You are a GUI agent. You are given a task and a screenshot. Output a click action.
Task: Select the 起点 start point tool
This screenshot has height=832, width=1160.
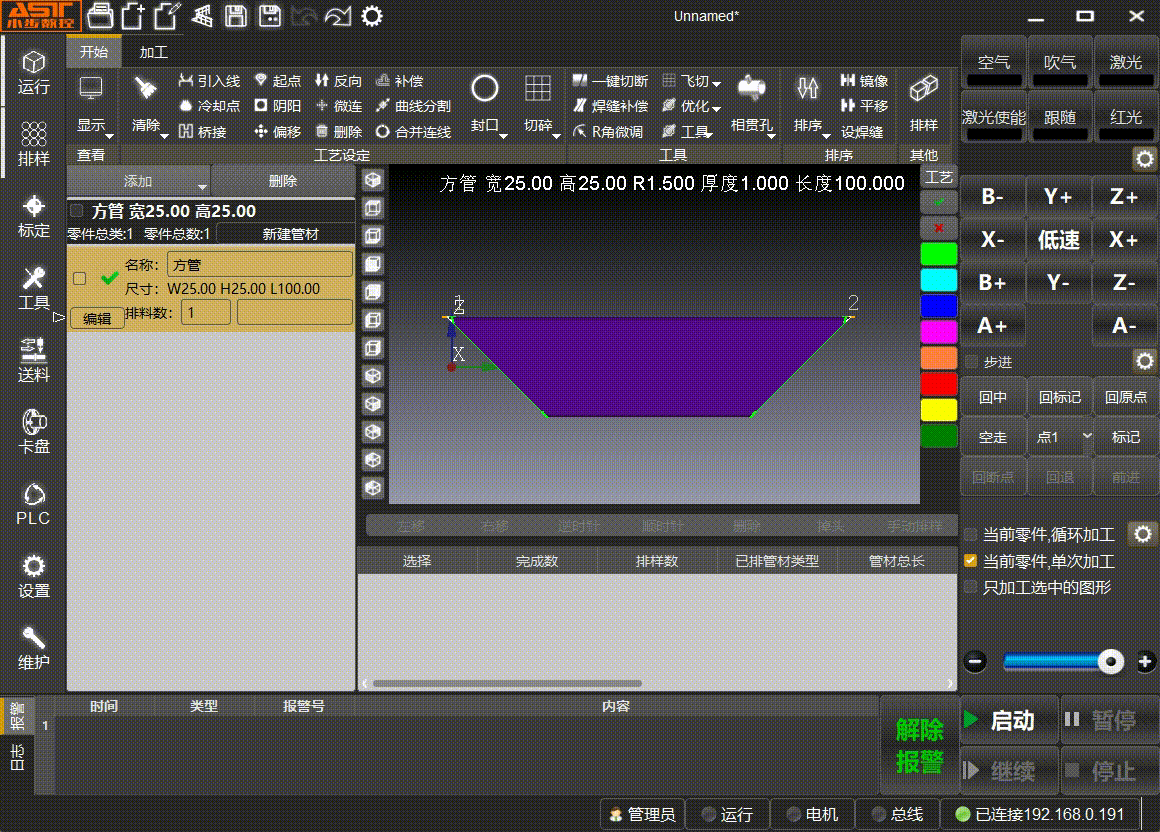[x=277, y=81]
